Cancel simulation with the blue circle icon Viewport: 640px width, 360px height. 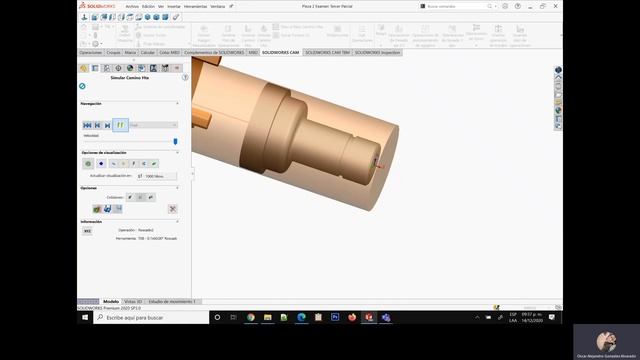(82, 86)
